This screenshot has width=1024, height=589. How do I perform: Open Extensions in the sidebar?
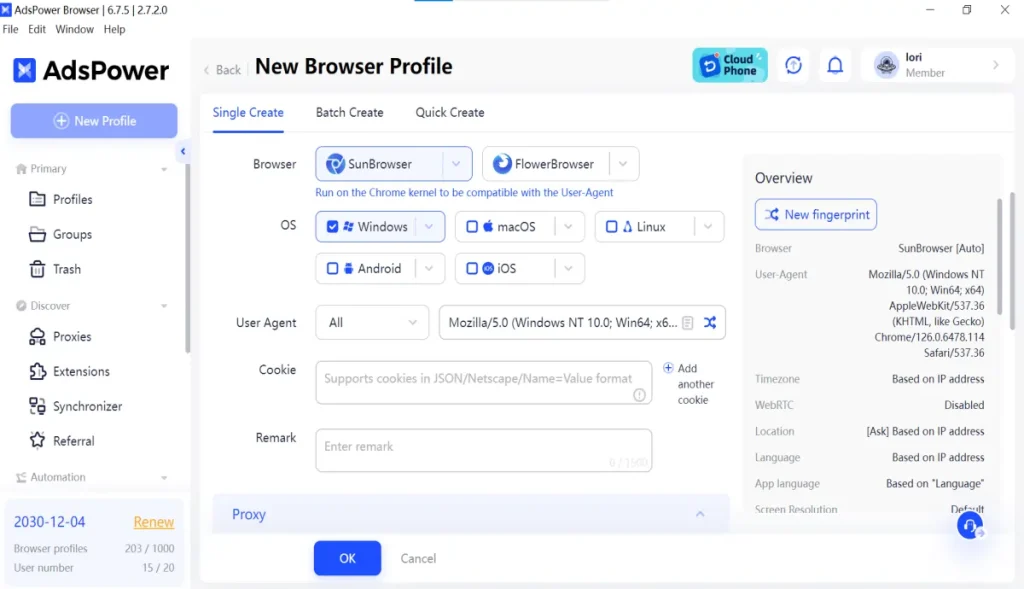click(69, 372)
